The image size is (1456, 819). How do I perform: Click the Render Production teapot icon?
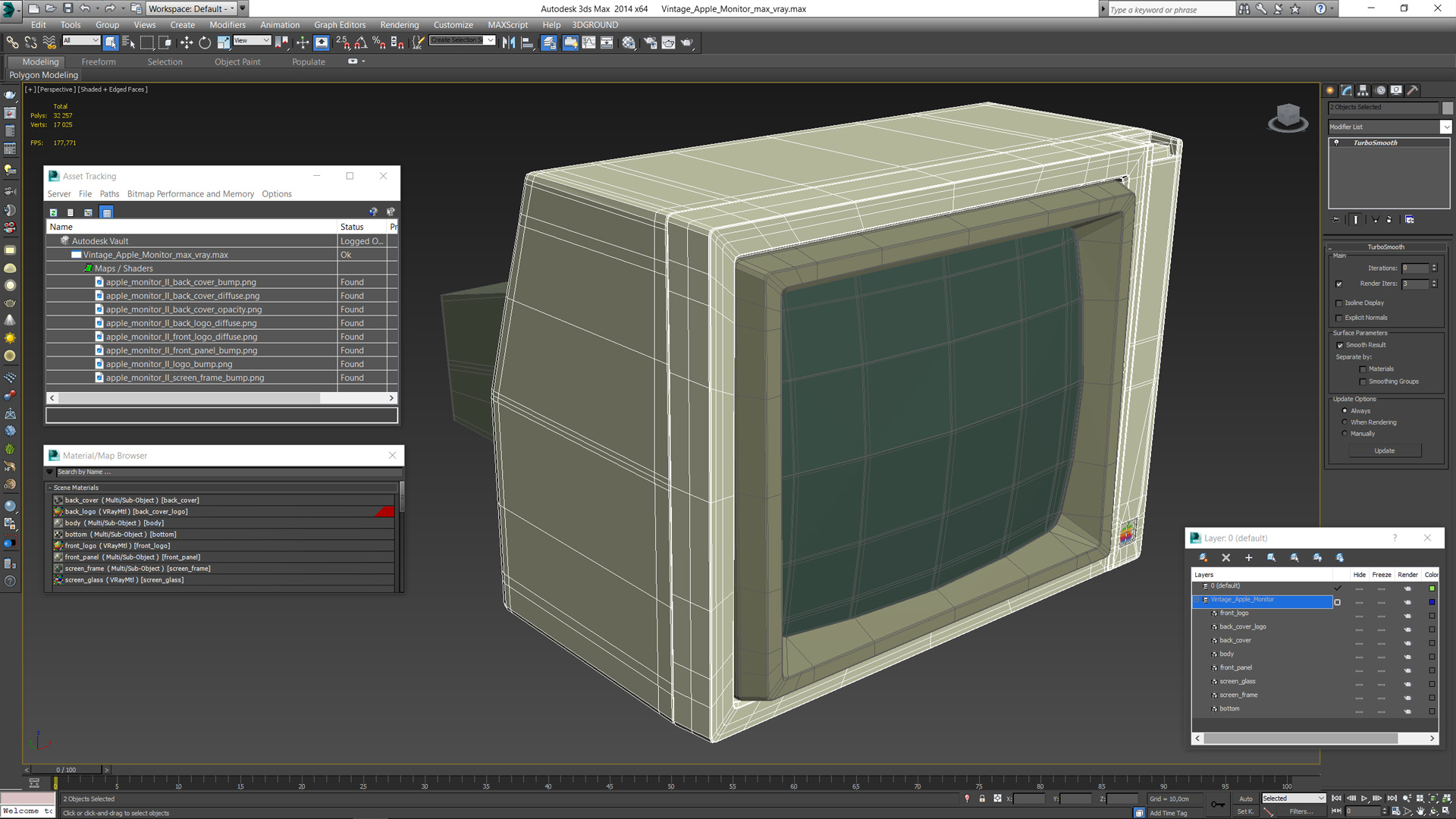(687, 42)
